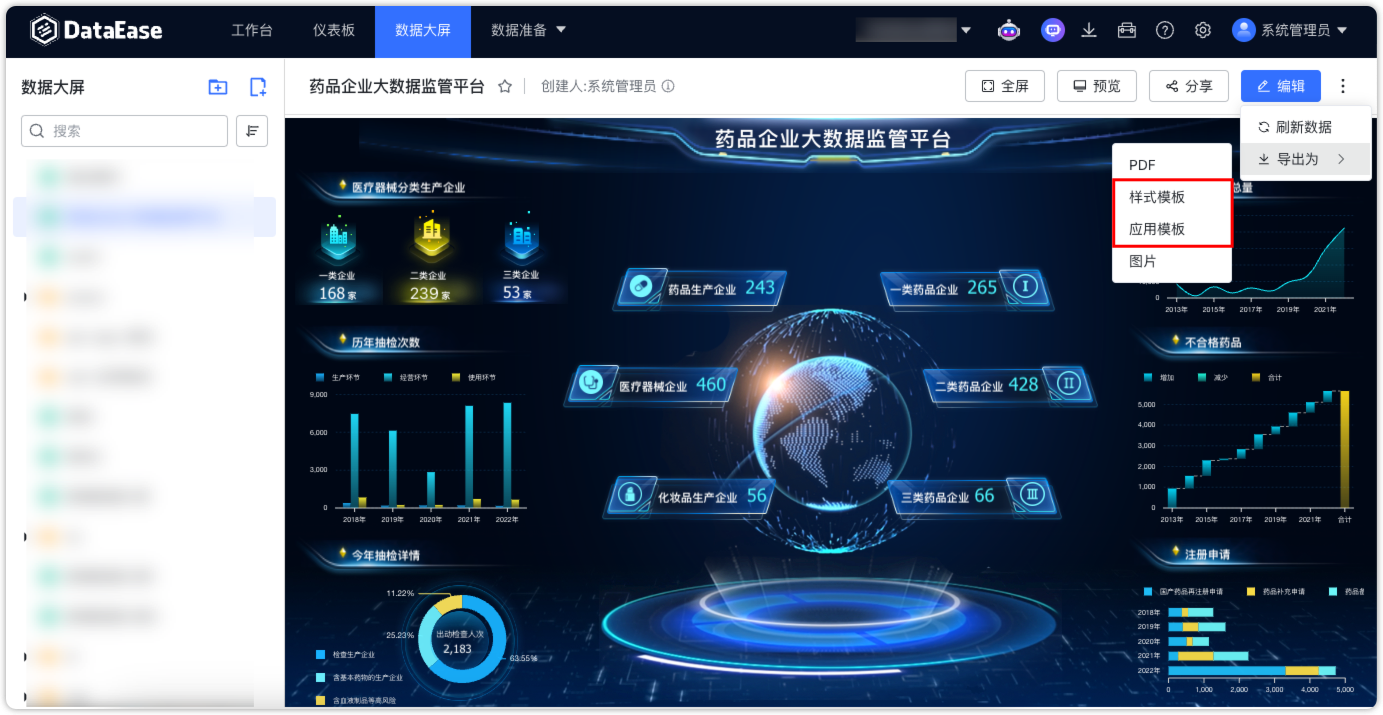Click the search field in sidebar

[124, 131]
